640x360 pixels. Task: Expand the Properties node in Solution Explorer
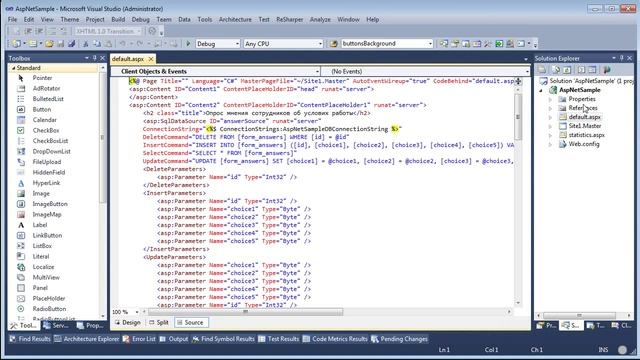point(550,99)
